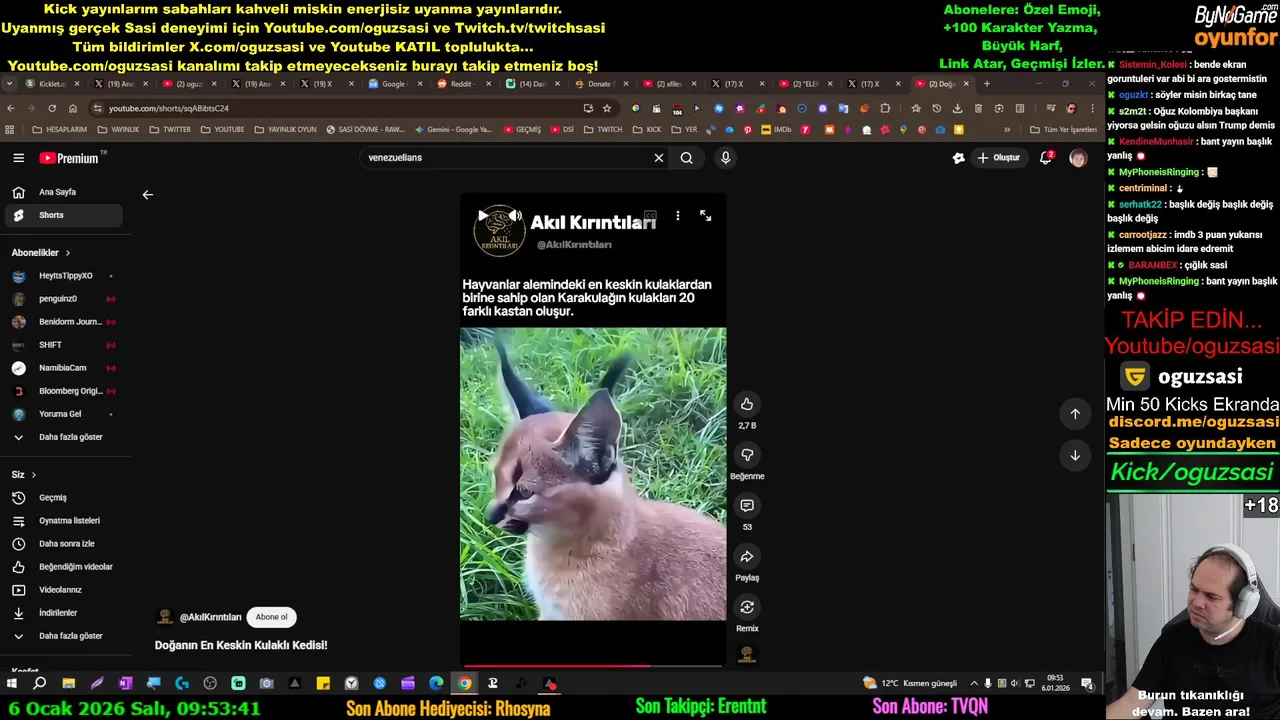Select Shorts in the sidebar
Screen dimensions: 1280x720
62,215
